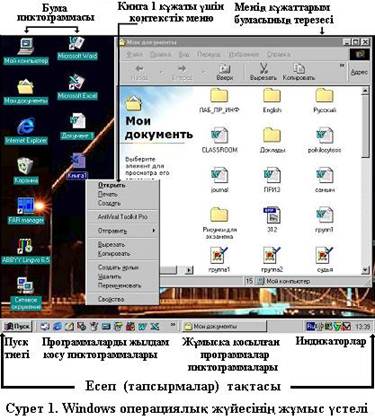
Task: Click the Вверх up-folder toolbar icon
Action: click(225, 72)
